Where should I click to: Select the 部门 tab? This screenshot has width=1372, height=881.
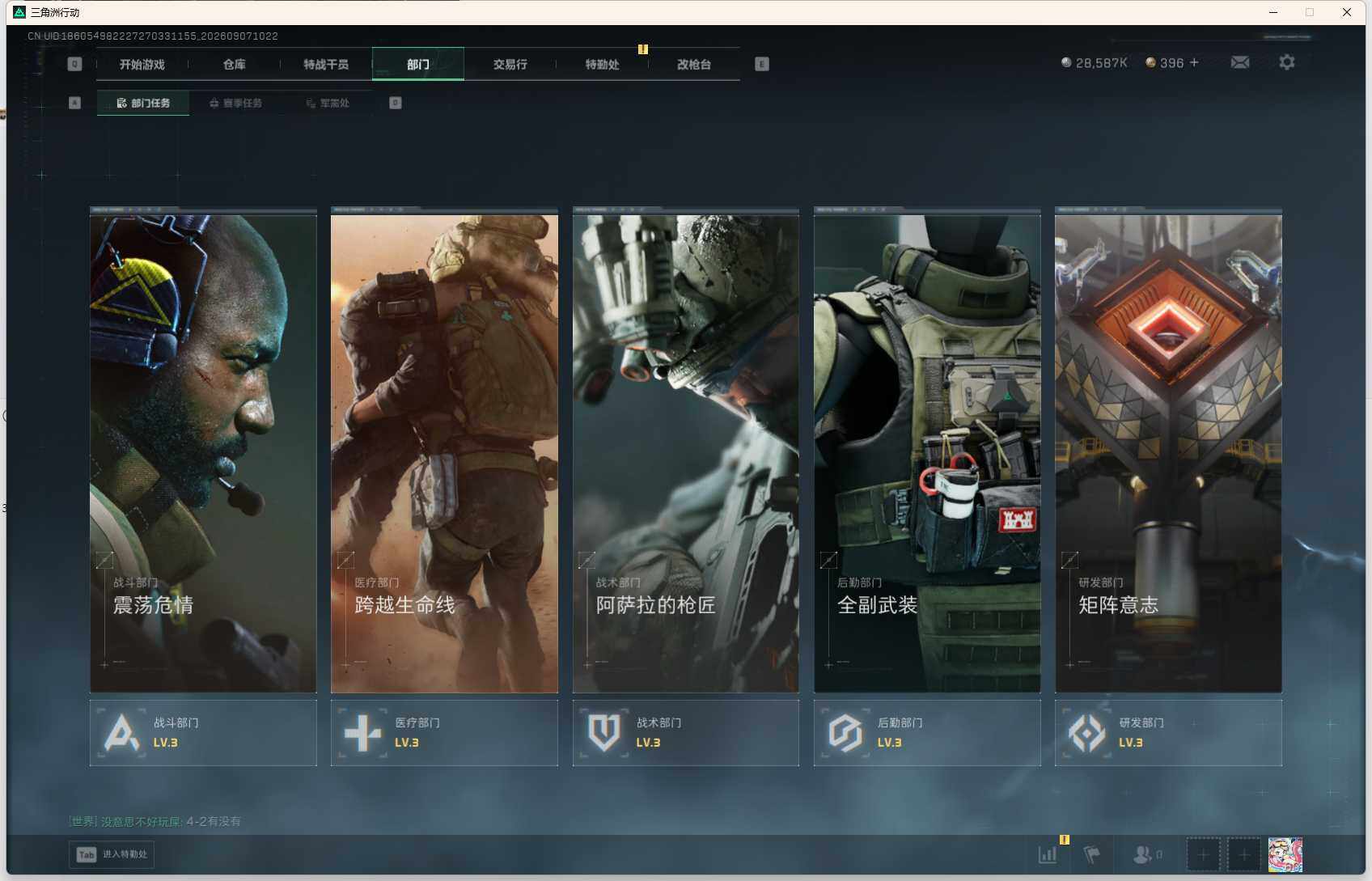418,64
